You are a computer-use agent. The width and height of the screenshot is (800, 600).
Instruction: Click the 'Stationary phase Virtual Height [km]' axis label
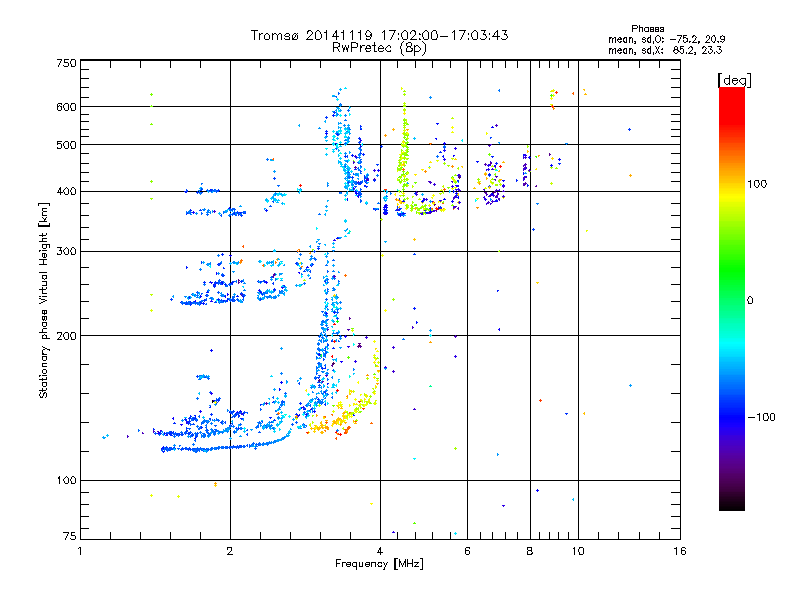point(43,300)
